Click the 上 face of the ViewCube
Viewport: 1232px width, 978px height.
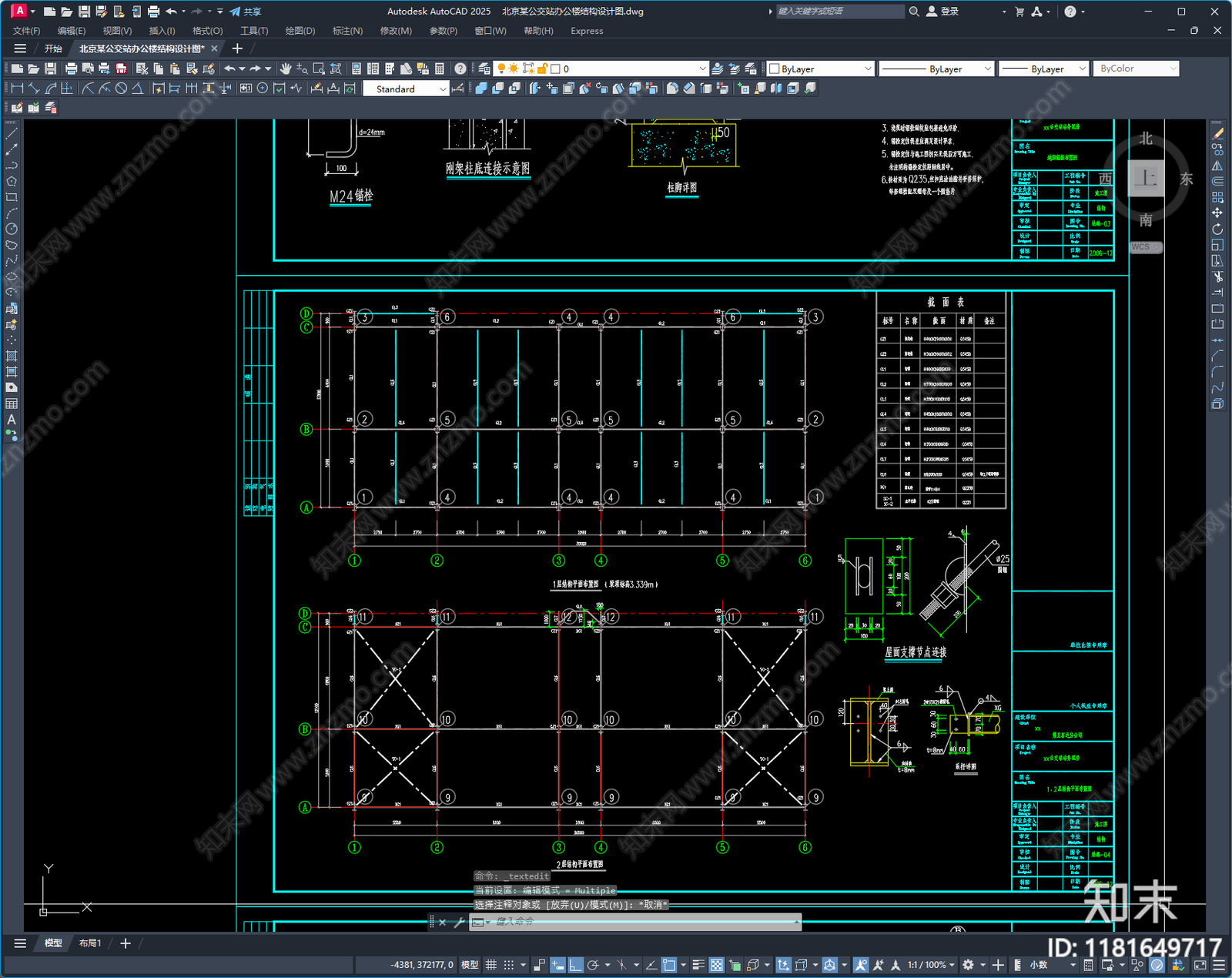[1146, 179]
